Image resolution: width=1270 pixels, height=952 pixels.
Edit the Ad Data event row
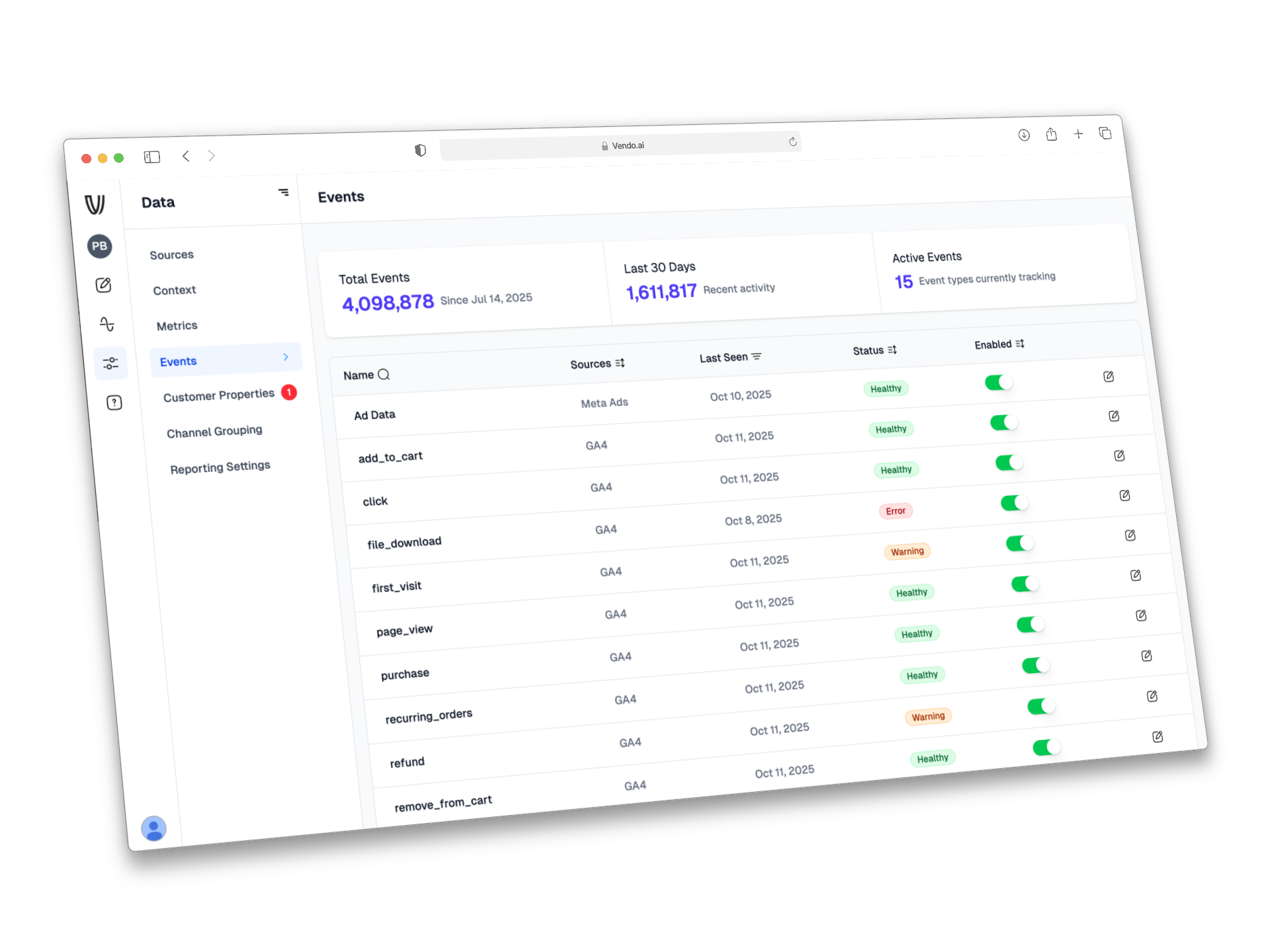[x=1109, y=377]
